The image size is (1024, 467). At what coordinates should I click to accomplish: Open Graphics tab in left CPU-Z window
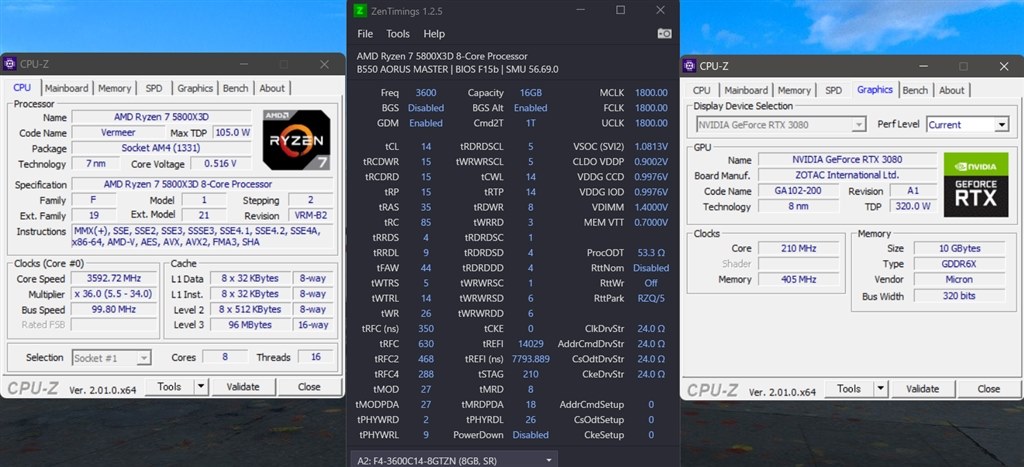(x=195, y=88)
